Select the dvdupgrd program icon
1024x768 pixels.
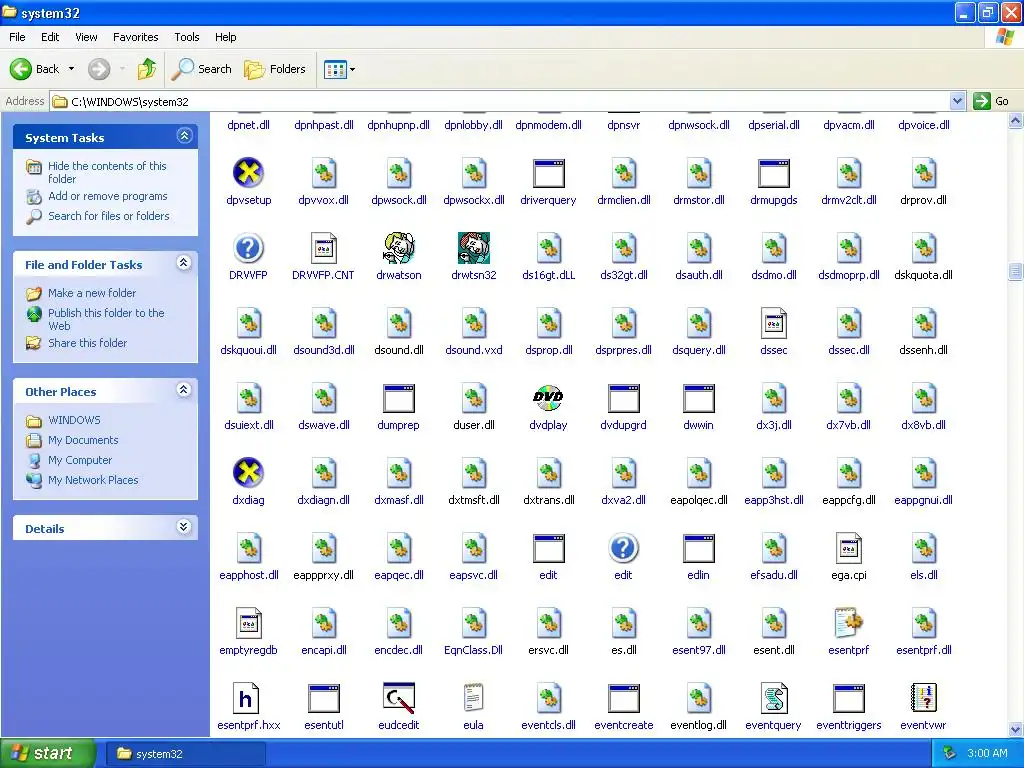(x=623, y=398)
